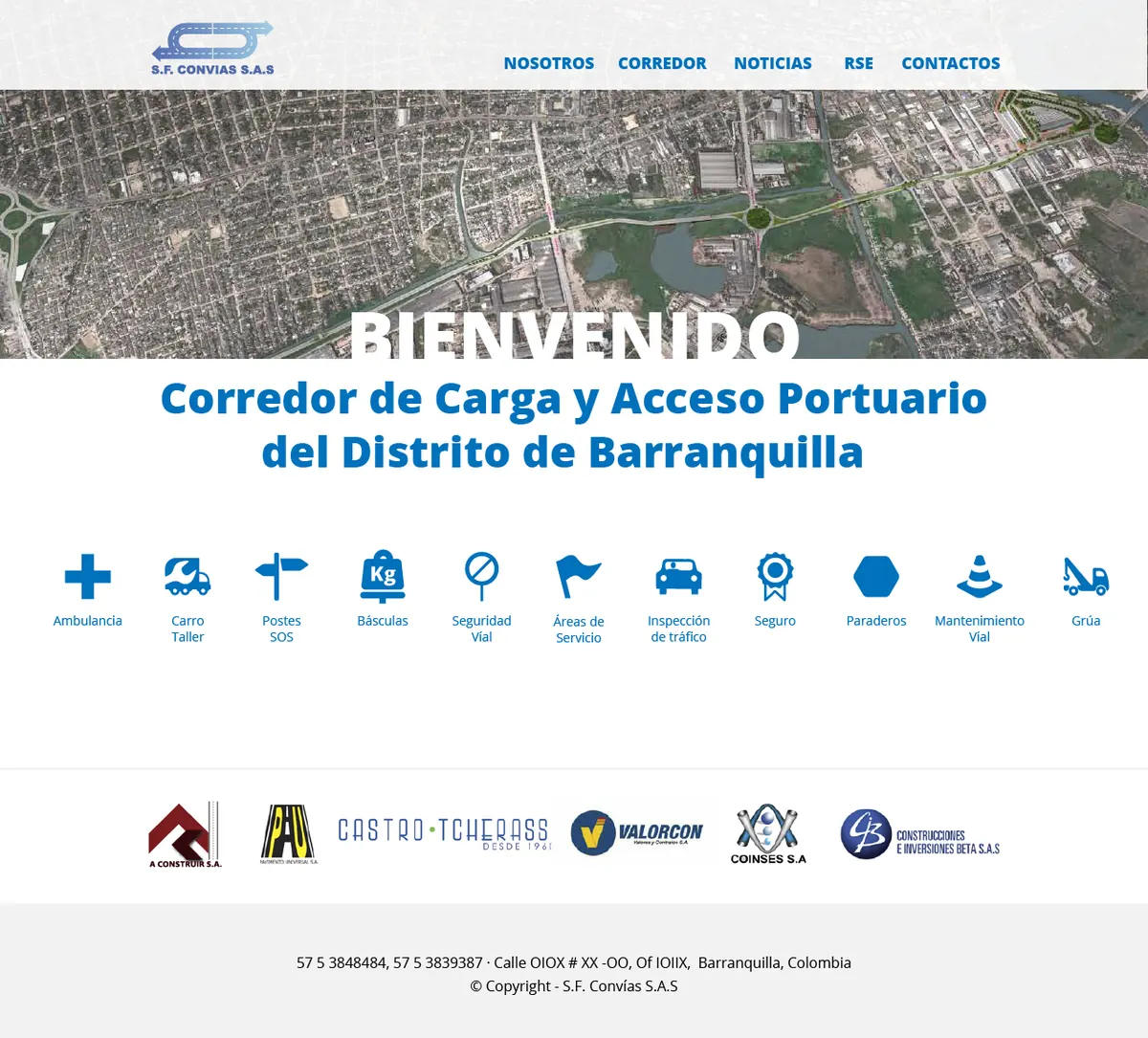Click the Ambulancia label
Viewport: 1148px width, 1038px height.
(x=88, y=621)
